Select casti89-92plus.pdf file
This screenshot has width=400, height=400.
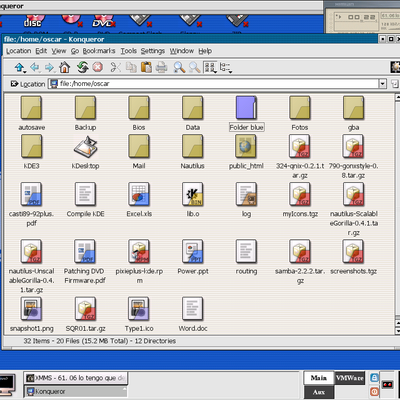[31, 204]
